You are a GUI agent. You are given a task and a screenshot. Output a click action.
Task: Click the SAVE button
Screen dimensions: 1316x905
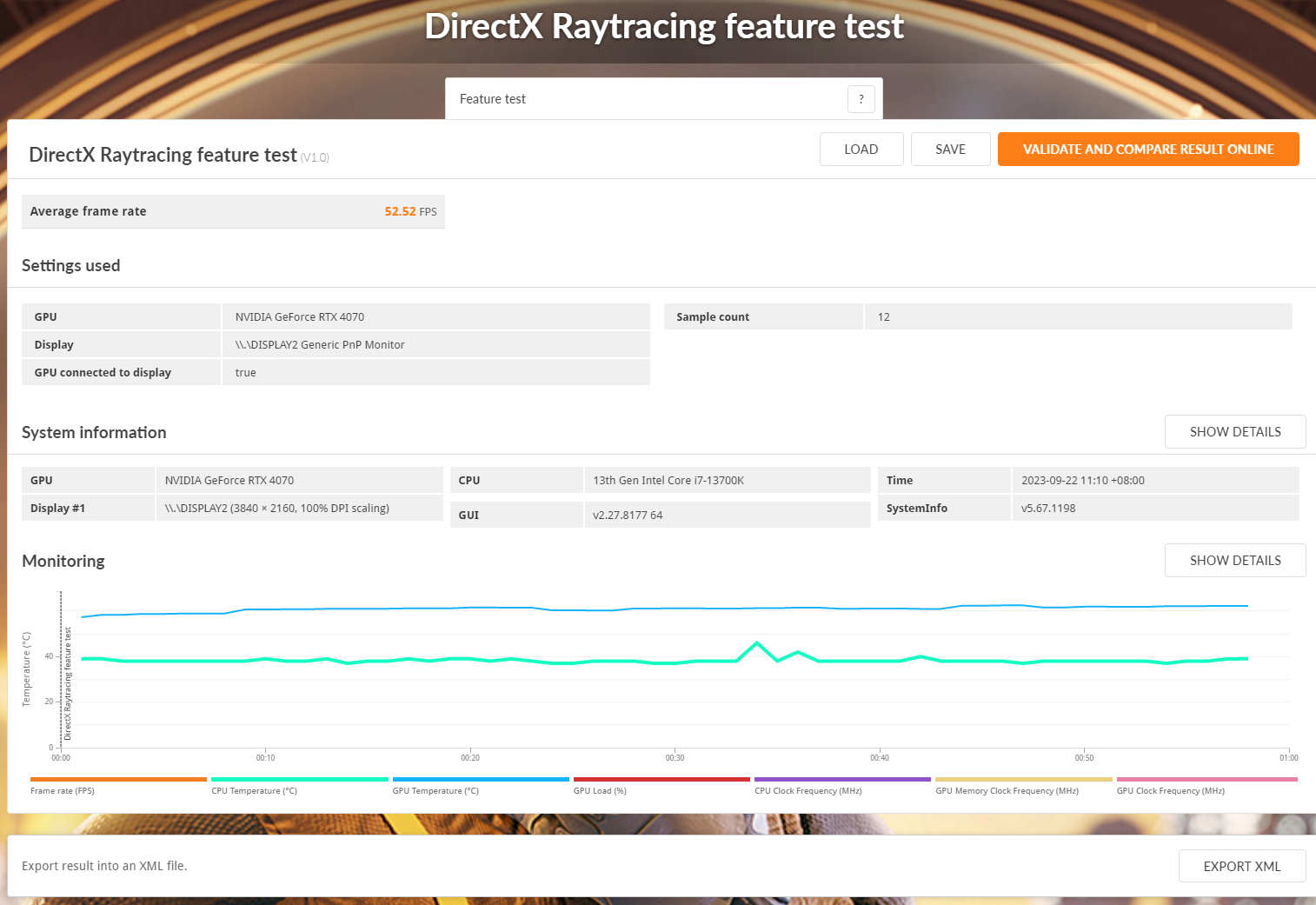click(950, 149)
